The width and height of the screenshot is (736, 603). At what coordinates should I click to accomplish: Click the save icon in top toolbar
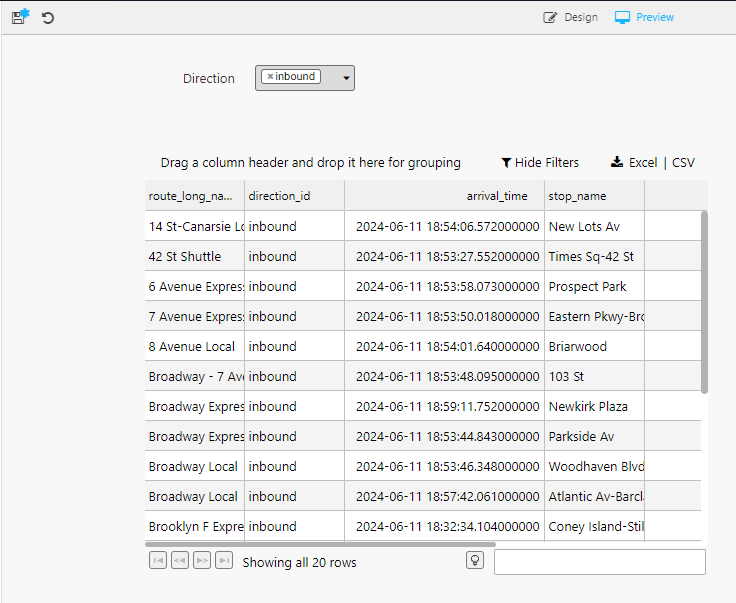[x=19, y=17]
